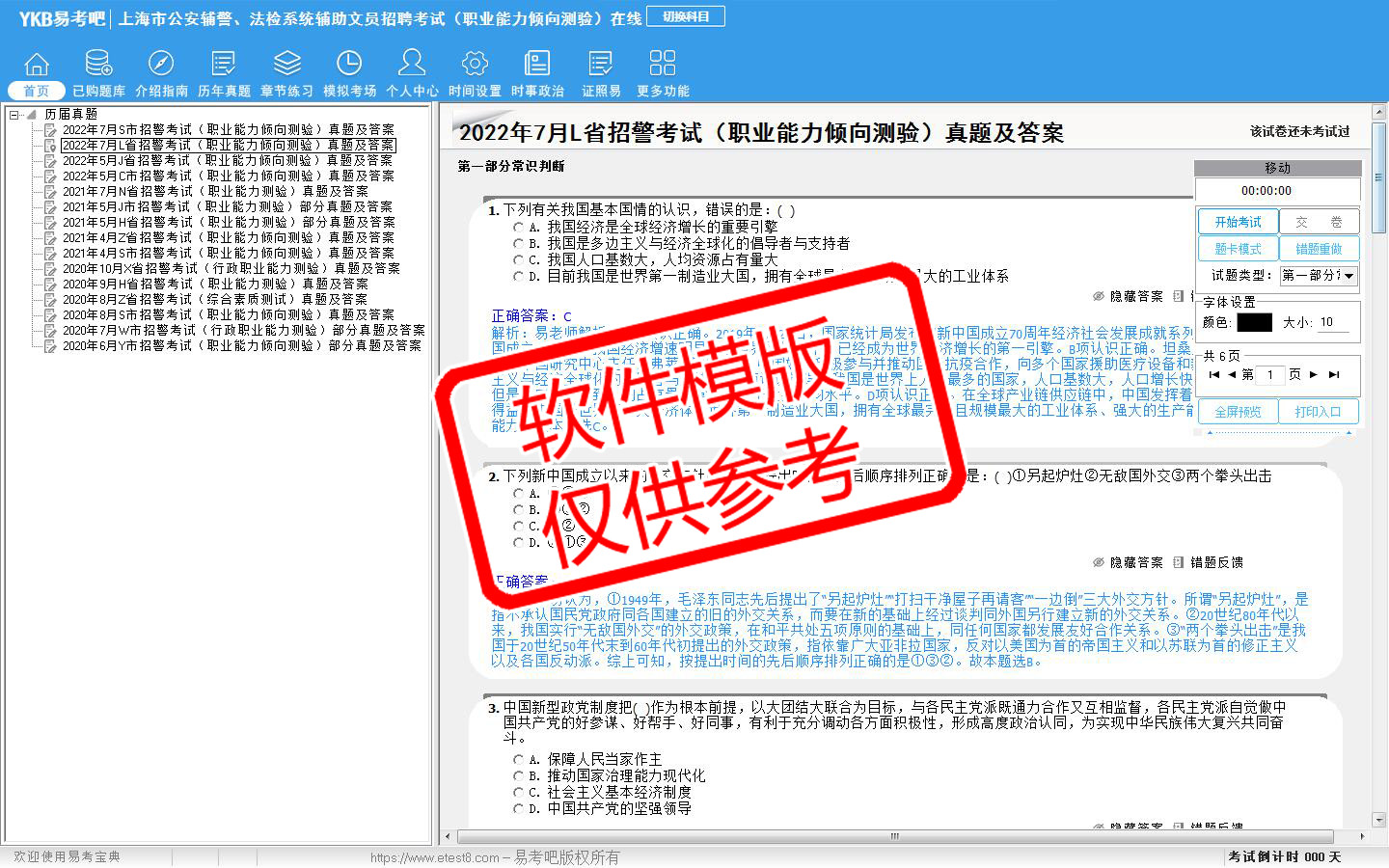Viewport: 1389px width, 868px height.
Task: Click 打印入口 print button
Action: 1319,412
